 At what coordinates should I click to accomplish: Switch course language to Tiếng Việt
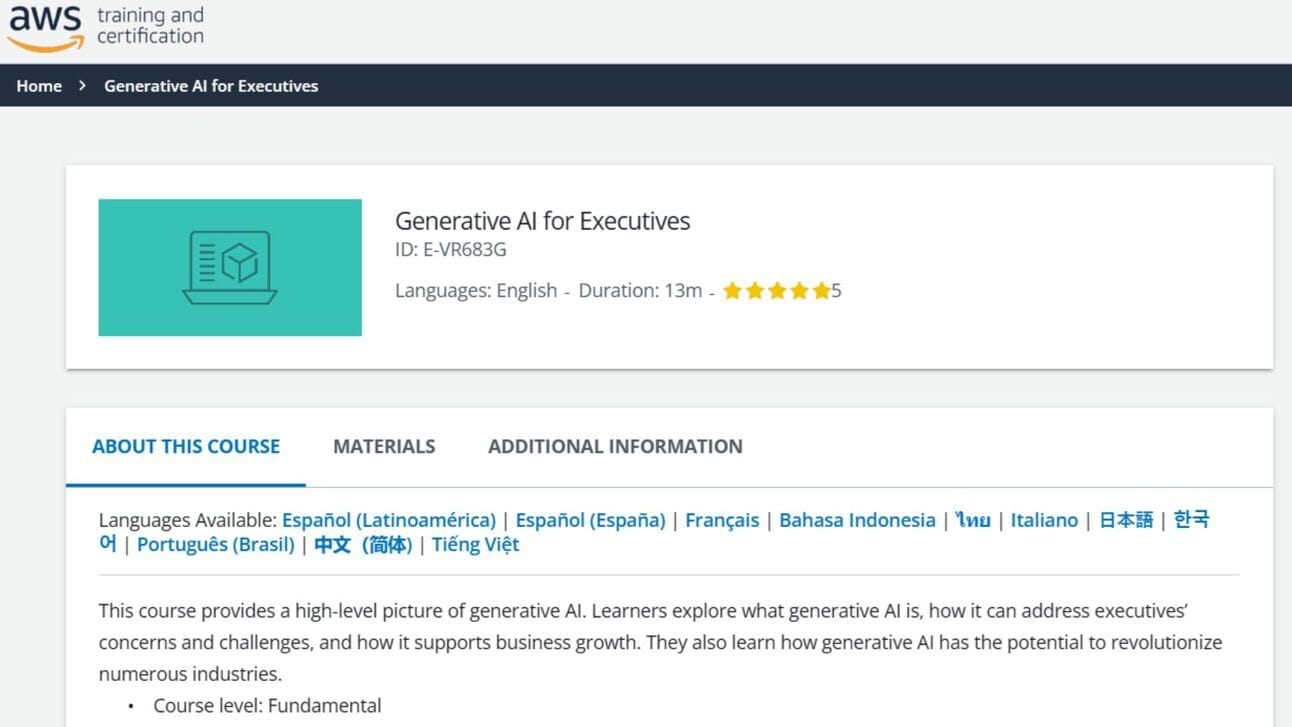click(476, 545)
